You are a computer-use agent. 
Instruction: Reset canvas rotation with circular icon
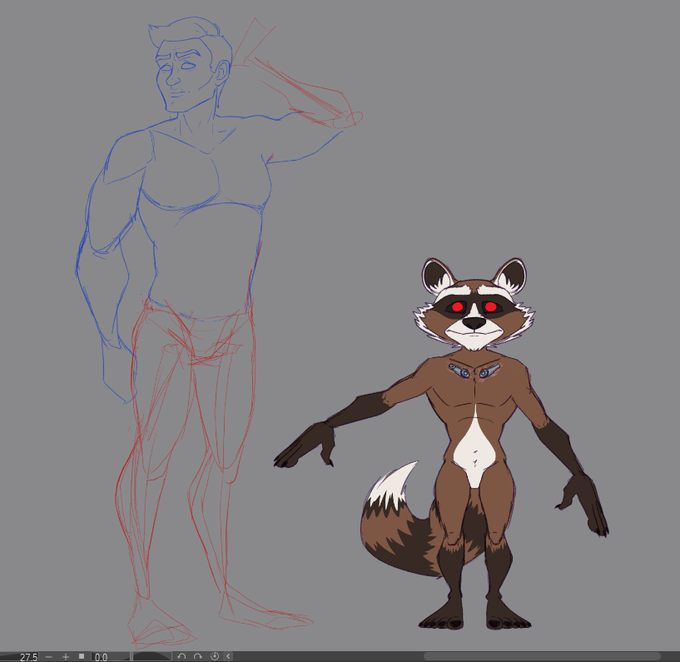(214, 657)
